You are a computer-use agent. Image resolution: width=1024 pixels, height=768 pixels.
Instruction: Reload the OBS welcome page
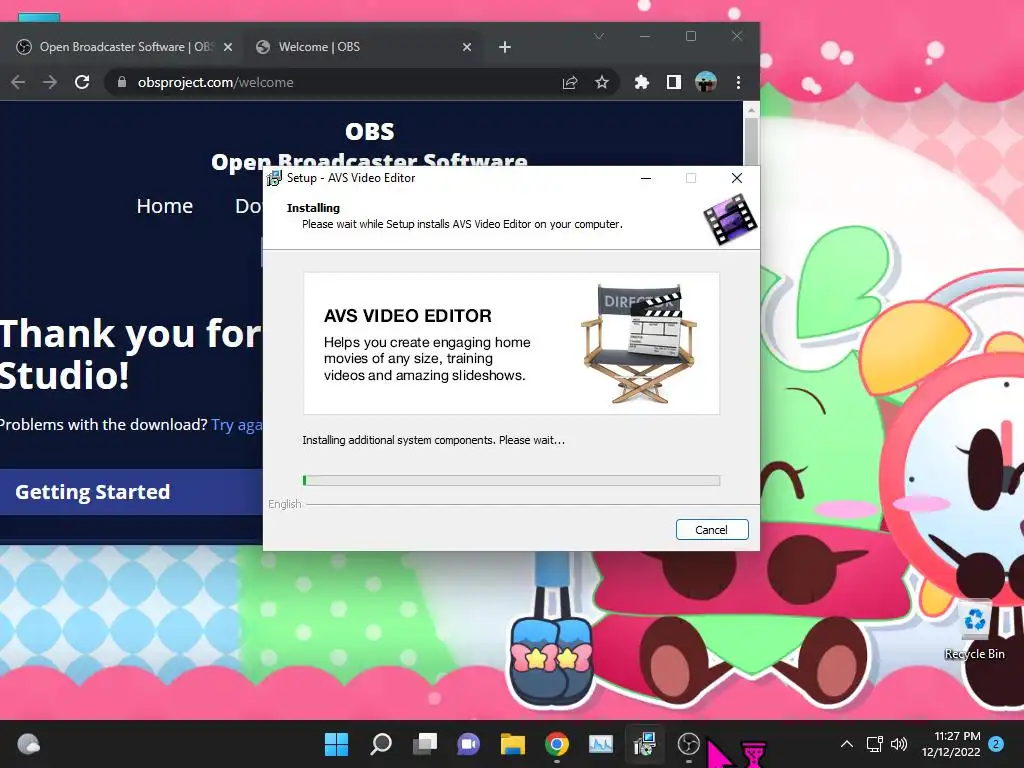point(82,82)
